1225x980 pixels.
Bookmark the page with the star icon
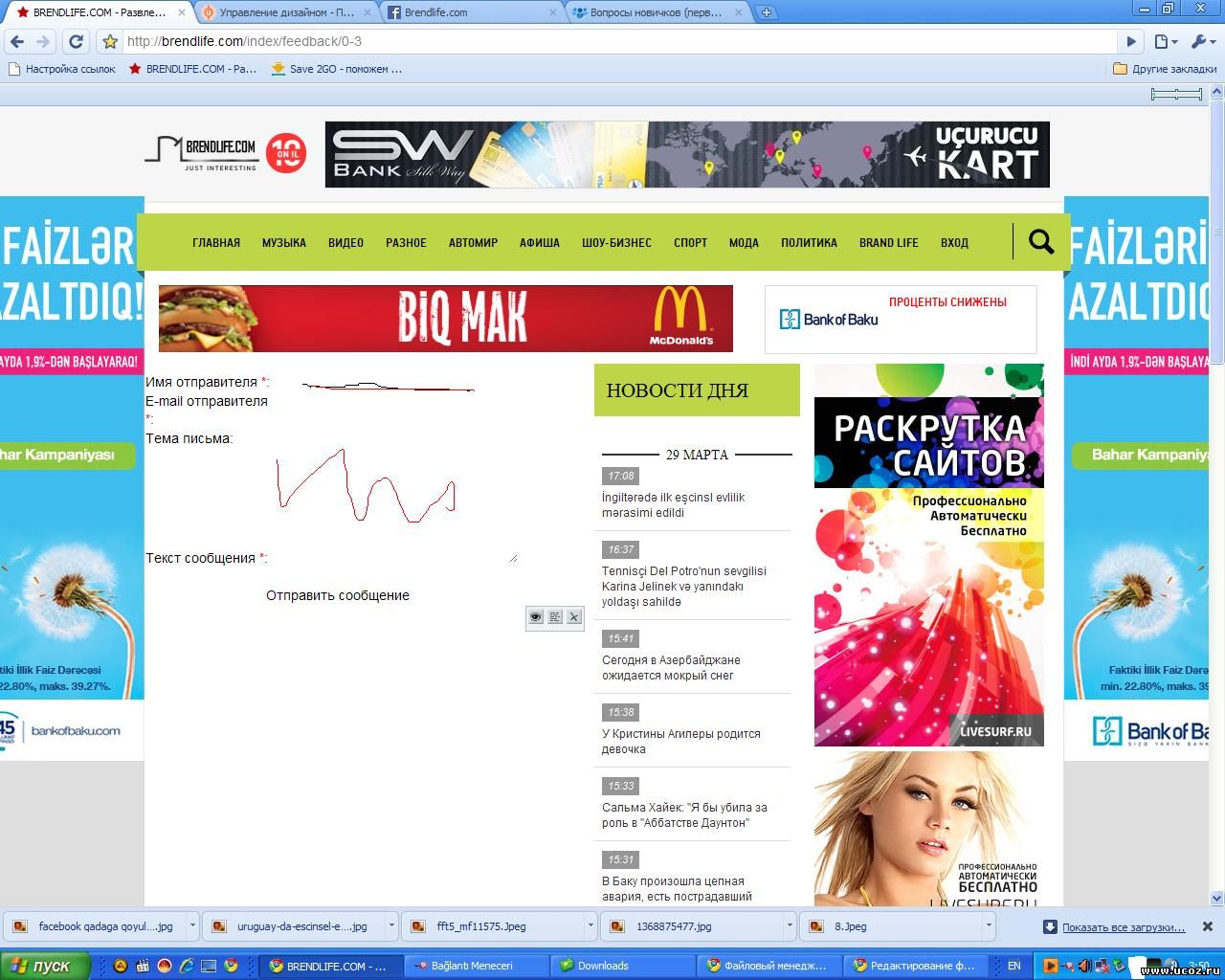(110, 41)
